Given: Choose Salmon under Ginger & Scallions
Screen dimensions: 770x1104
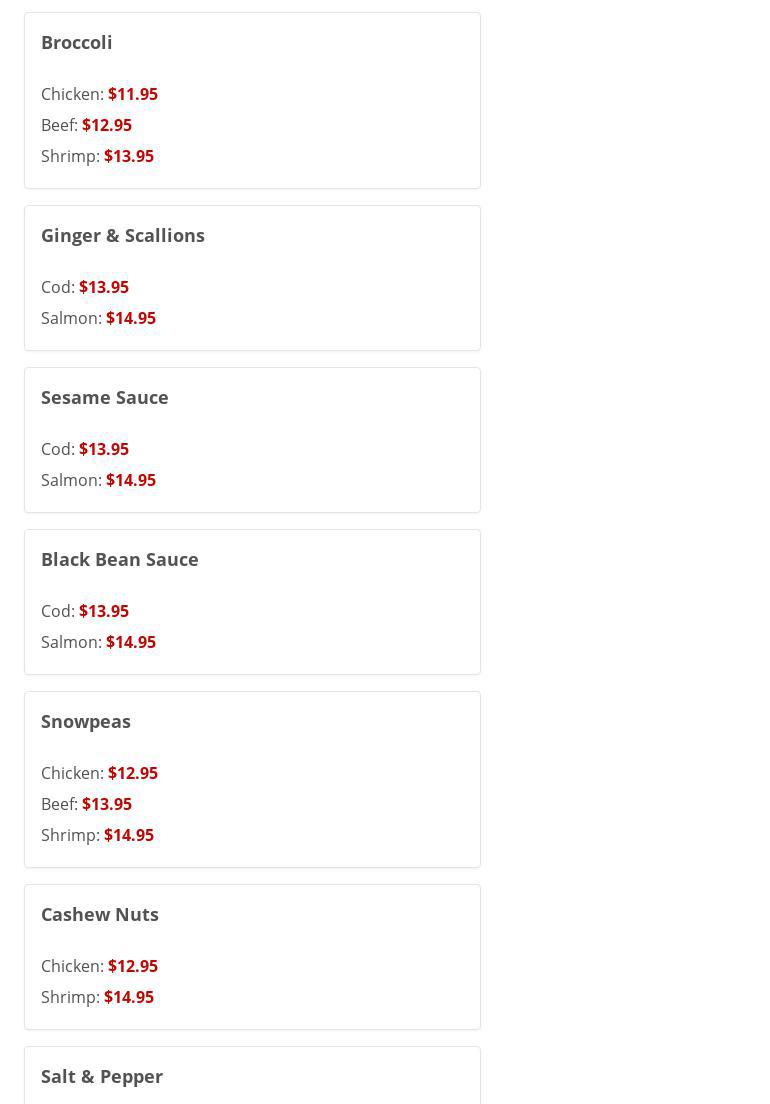Looking at the screenshot, I should pyautogui.click(x=98, y=318).
